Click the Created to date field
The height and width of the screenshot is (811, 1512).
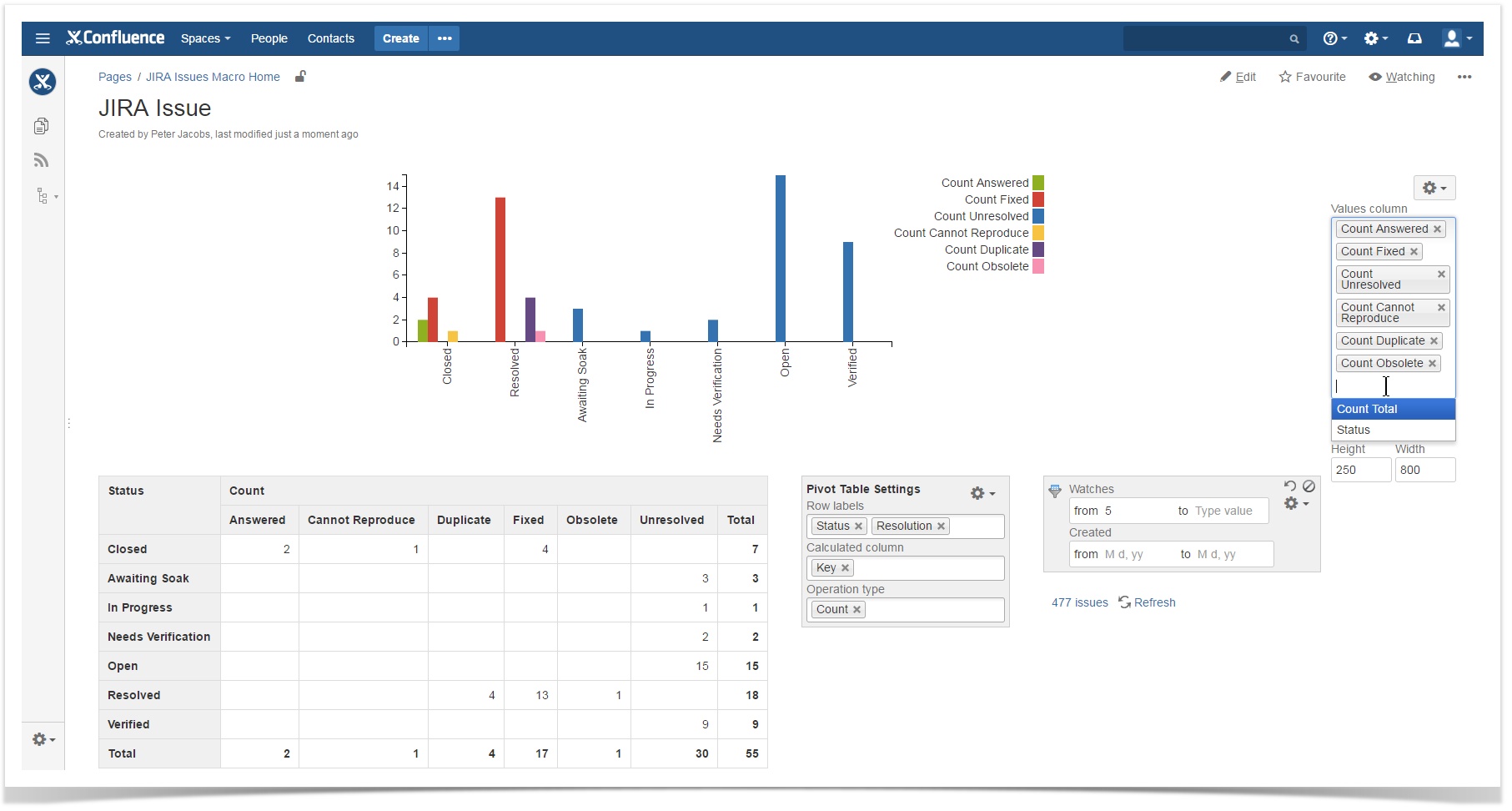click(x=1233, y=554)
